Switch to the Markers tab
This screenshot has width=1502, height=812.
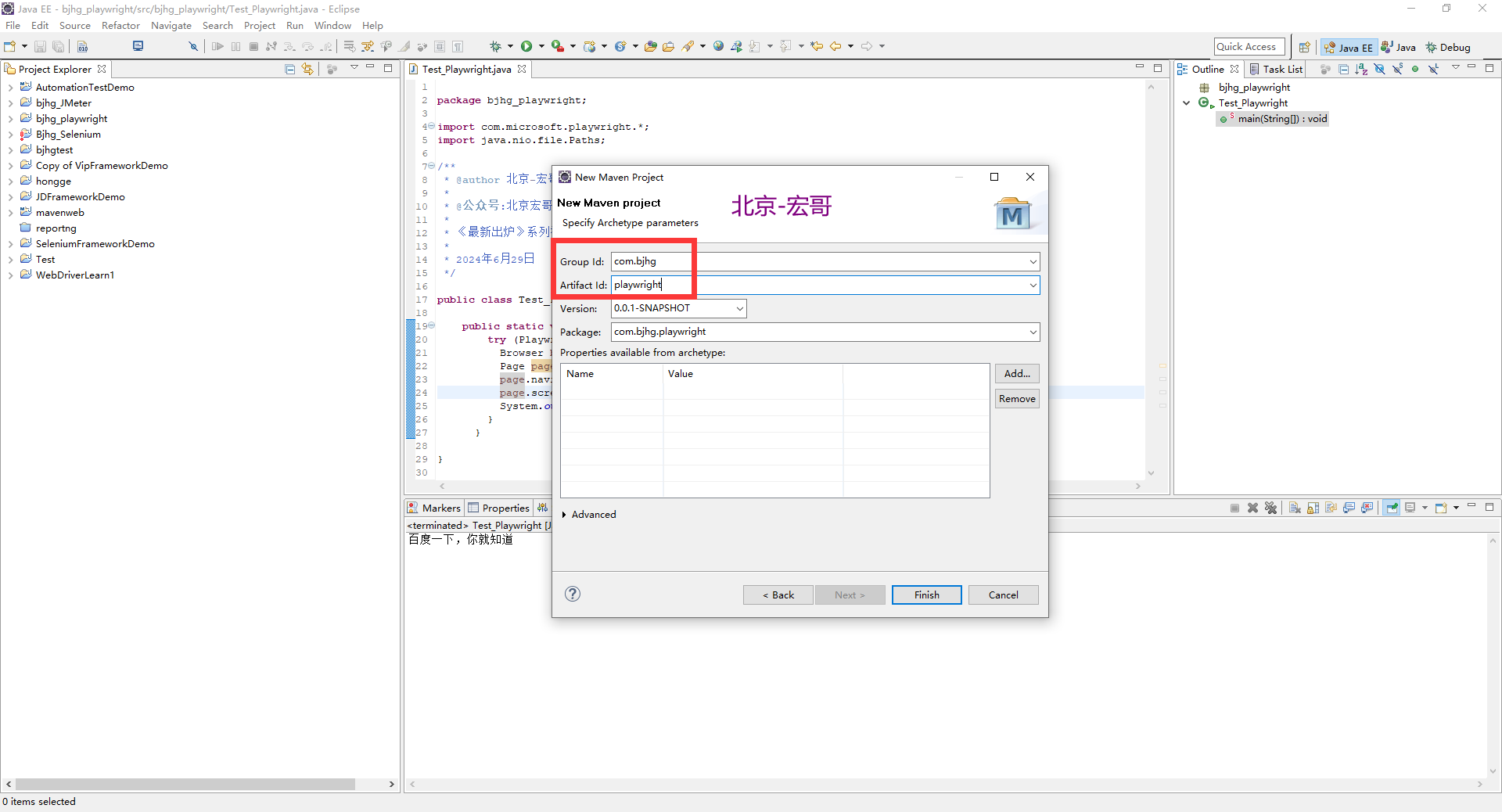pyautogui.click(x=434, y=508)
